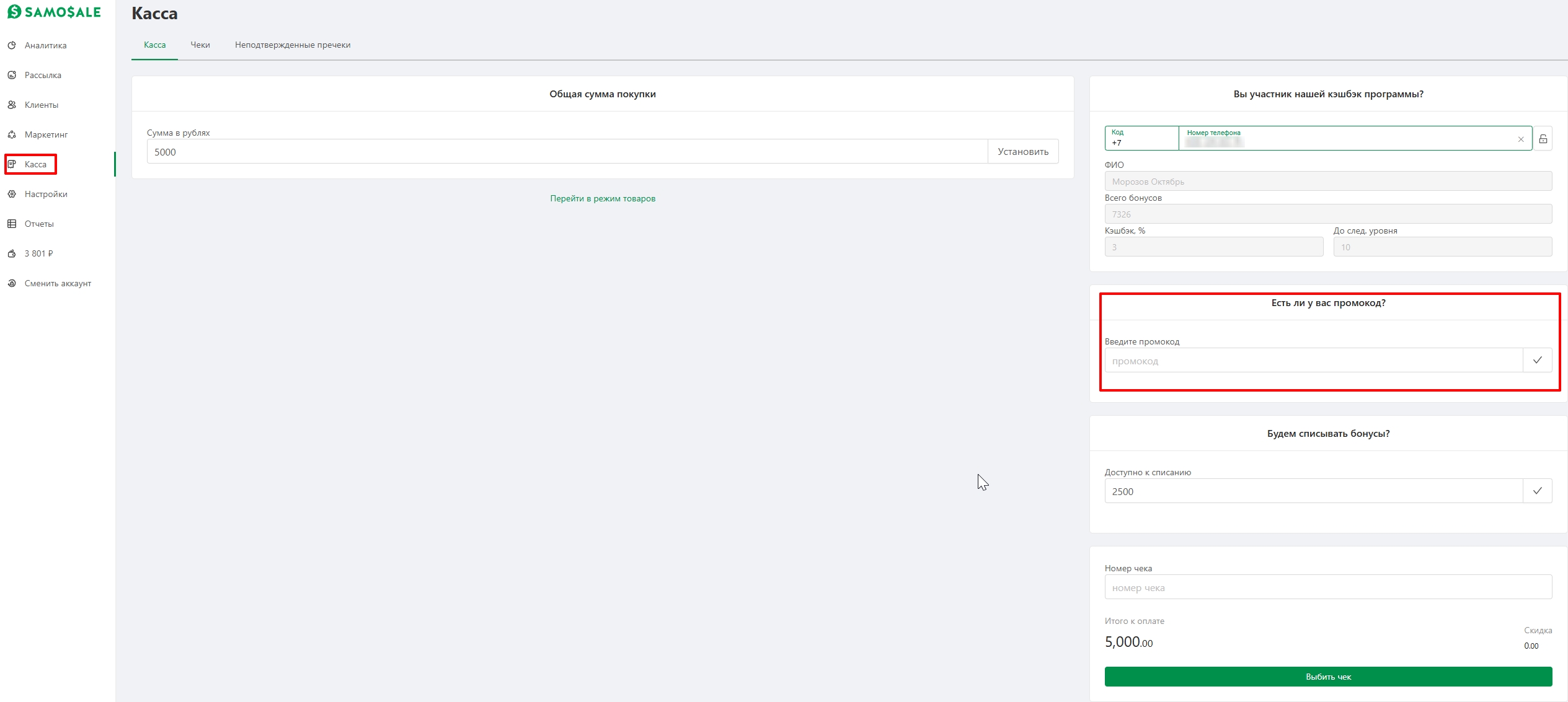The width and height of the screenshot is (1568, 702).
Task: Focus the промокод input field
Action: click(x=1314, y=360)
